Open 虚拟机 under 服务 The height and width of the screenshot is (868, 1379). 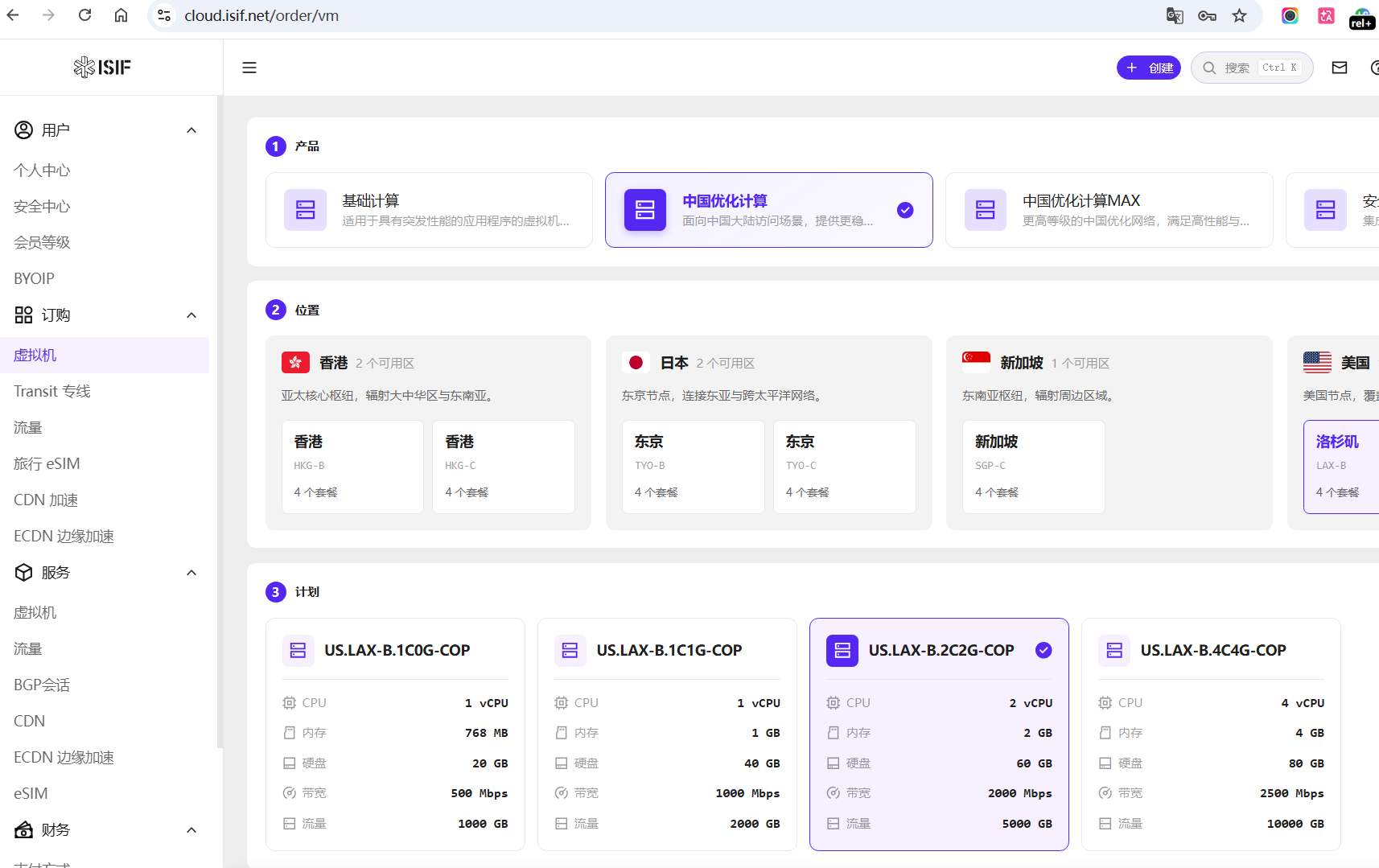coord(35,613)
